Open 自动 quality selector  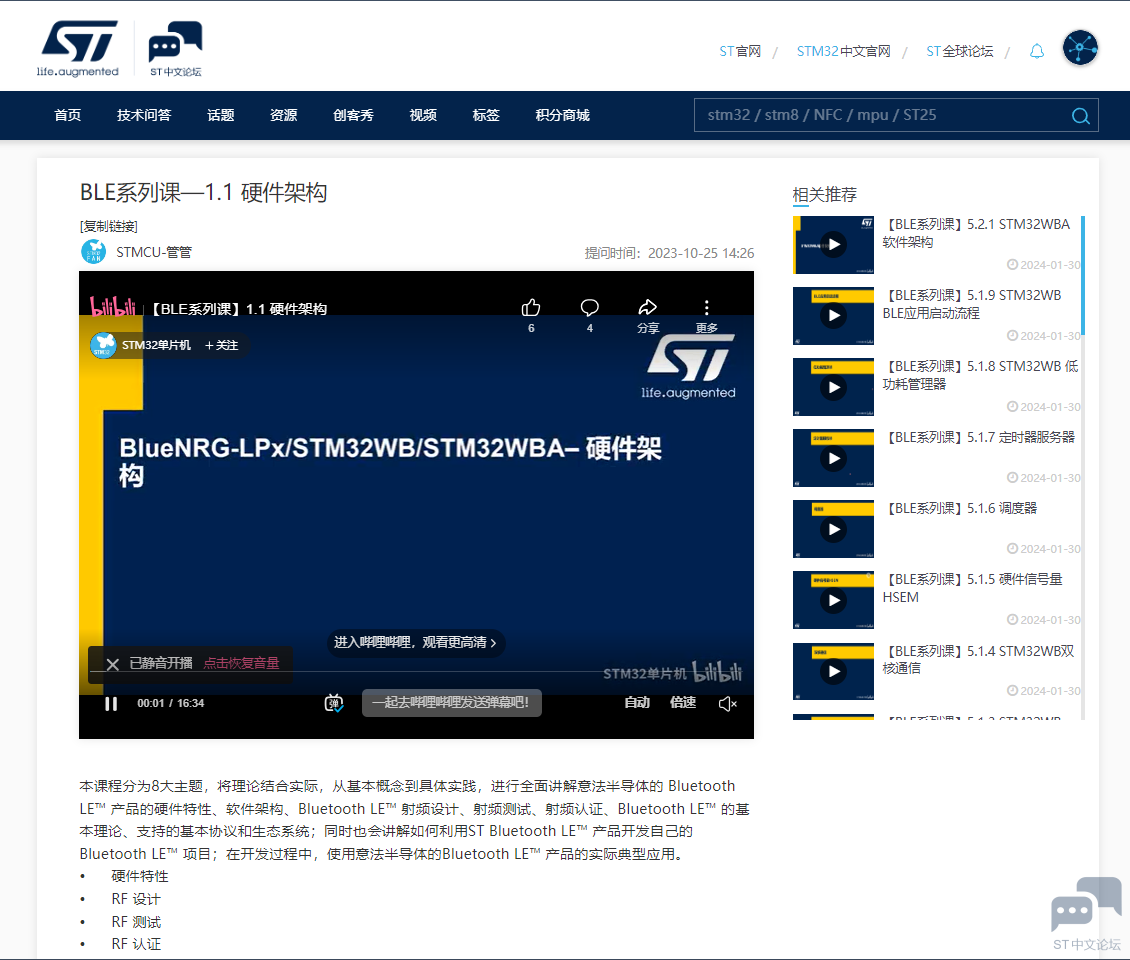(x=637, y=702)
